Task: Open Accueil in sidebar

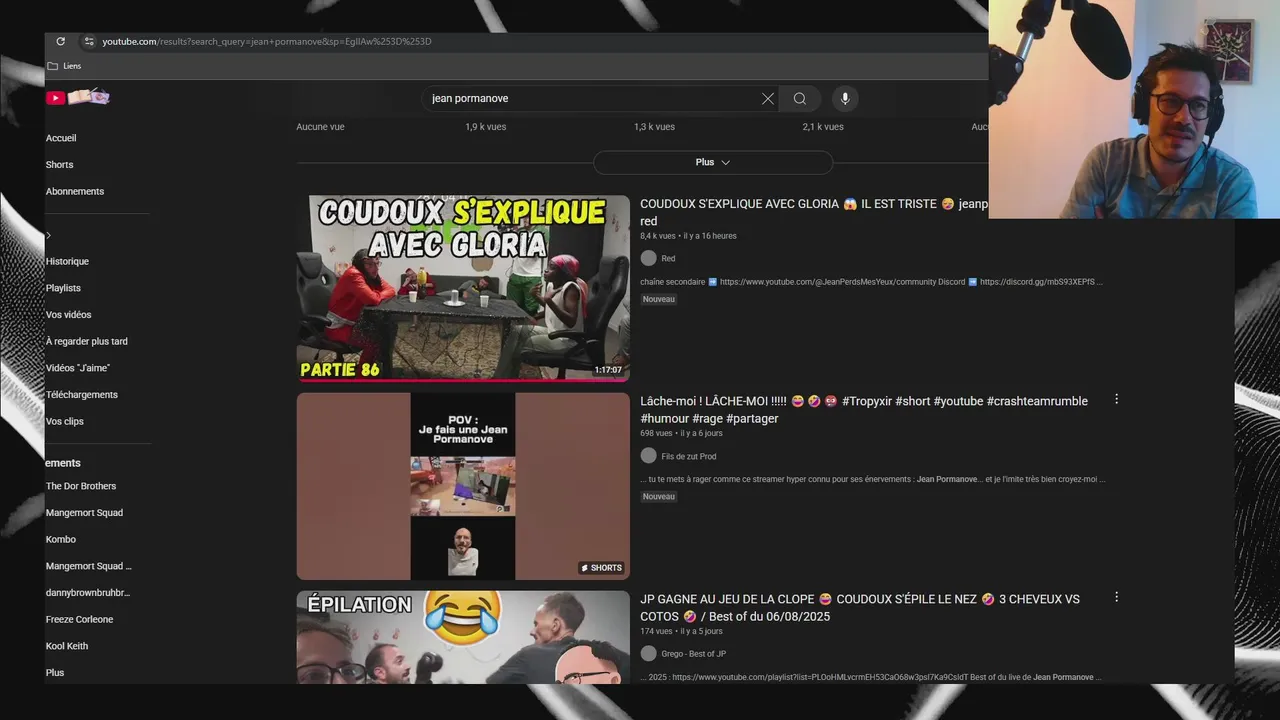Action: coord(61,138)
